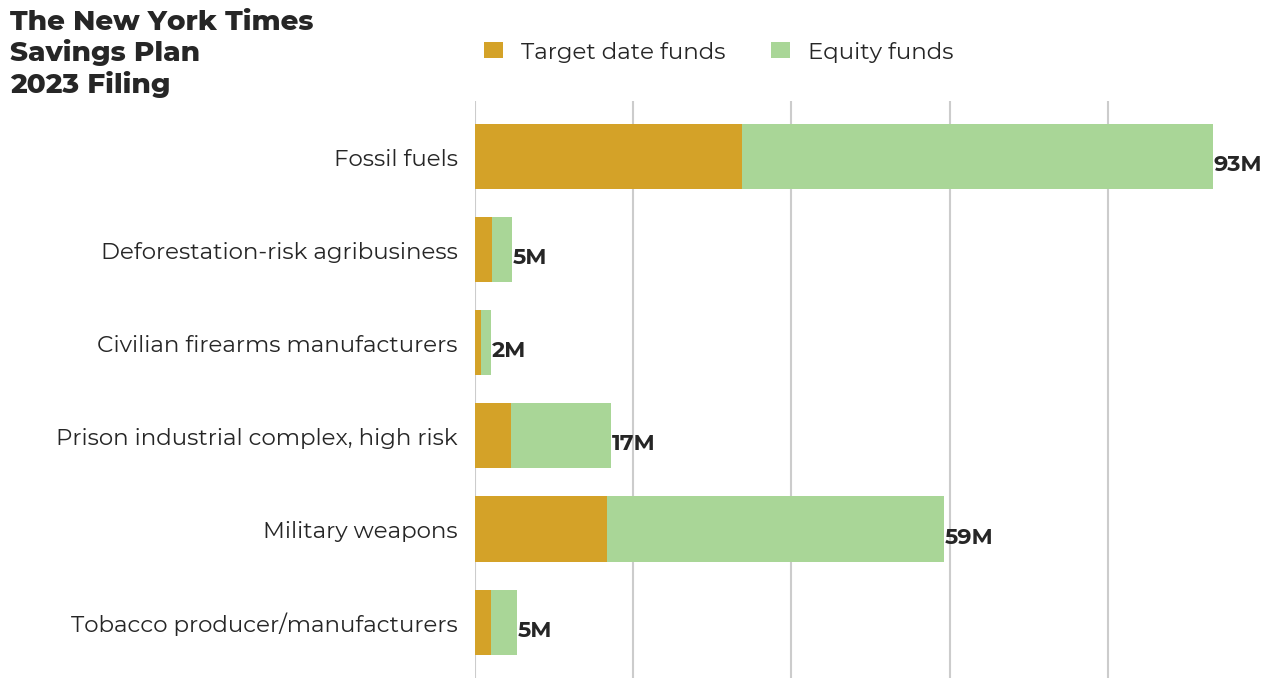
Task: Click the orange Military weapons bar segment
Action: [x=541, y=529]
